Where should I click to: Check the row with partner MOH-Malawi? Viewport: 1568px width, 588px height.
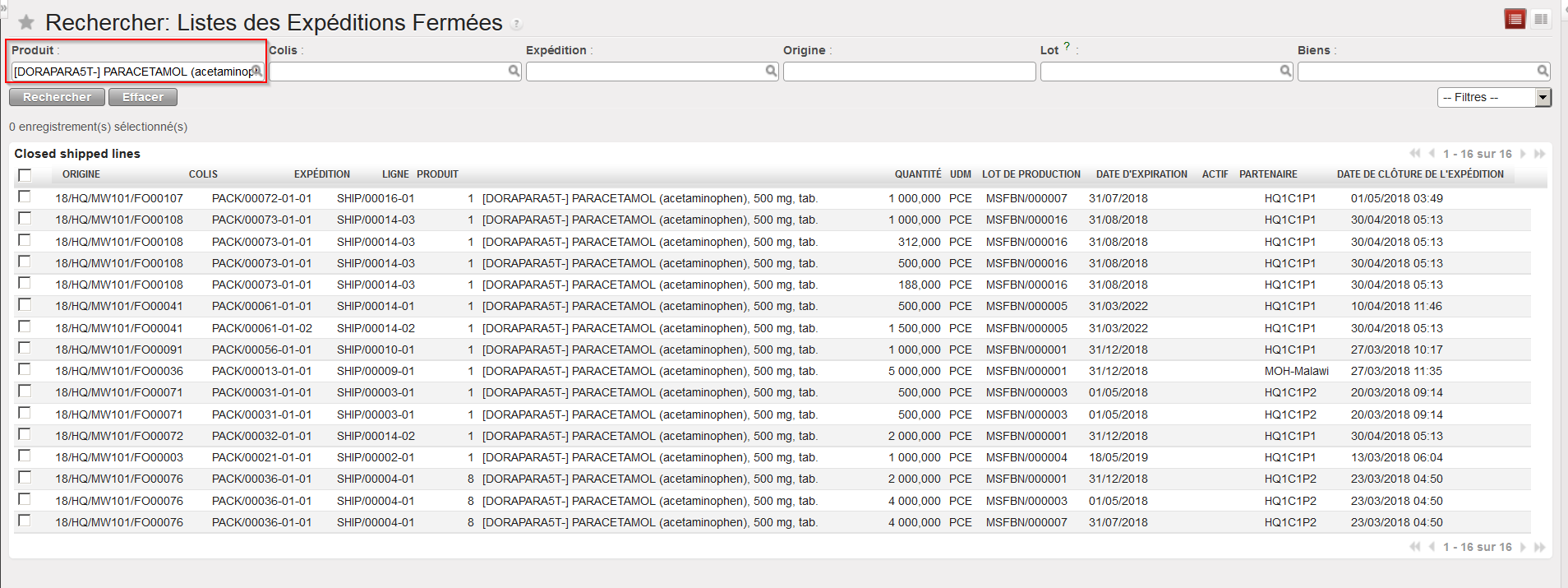[x=25, y=370]
